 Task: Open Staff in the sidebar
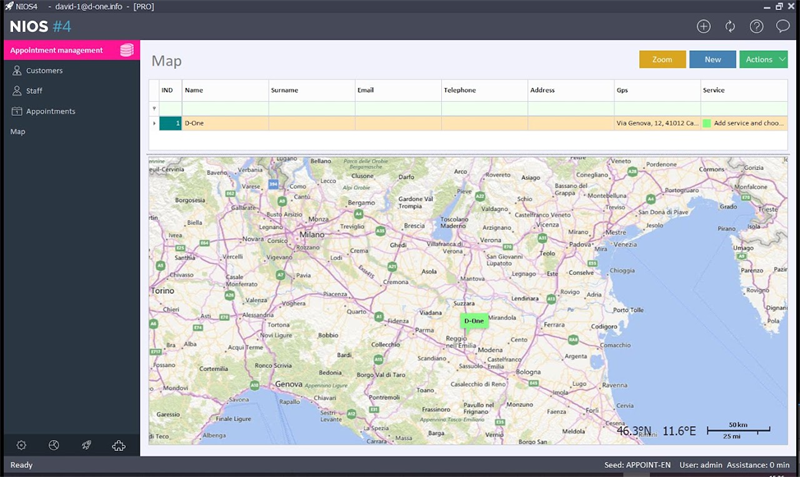click(34, 91)
